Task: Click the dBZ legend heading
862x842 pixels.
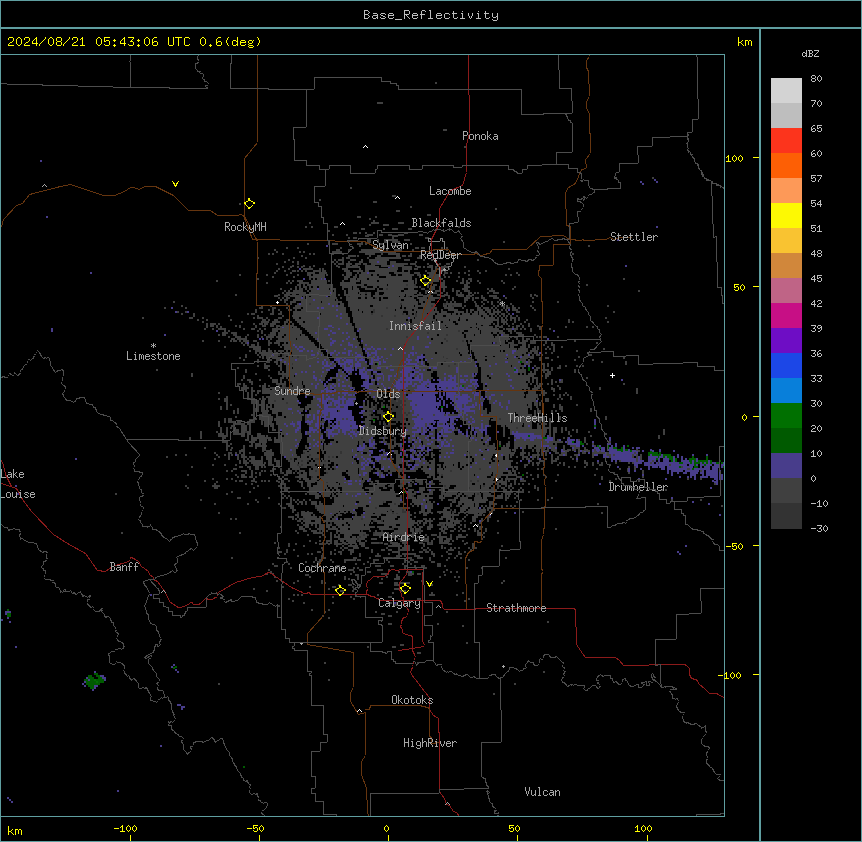Action: coord(810,54)
